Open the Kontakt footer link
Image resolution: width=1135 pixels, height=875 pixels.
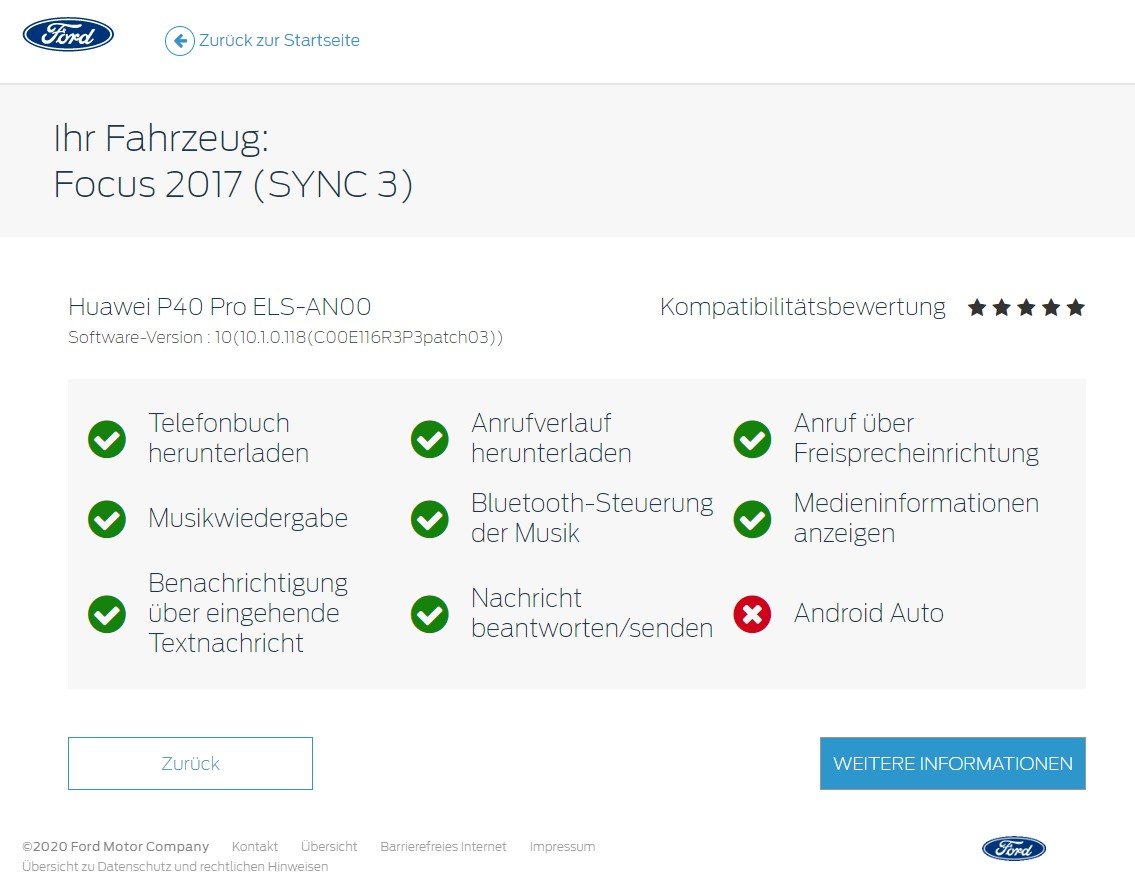[255, 847]
